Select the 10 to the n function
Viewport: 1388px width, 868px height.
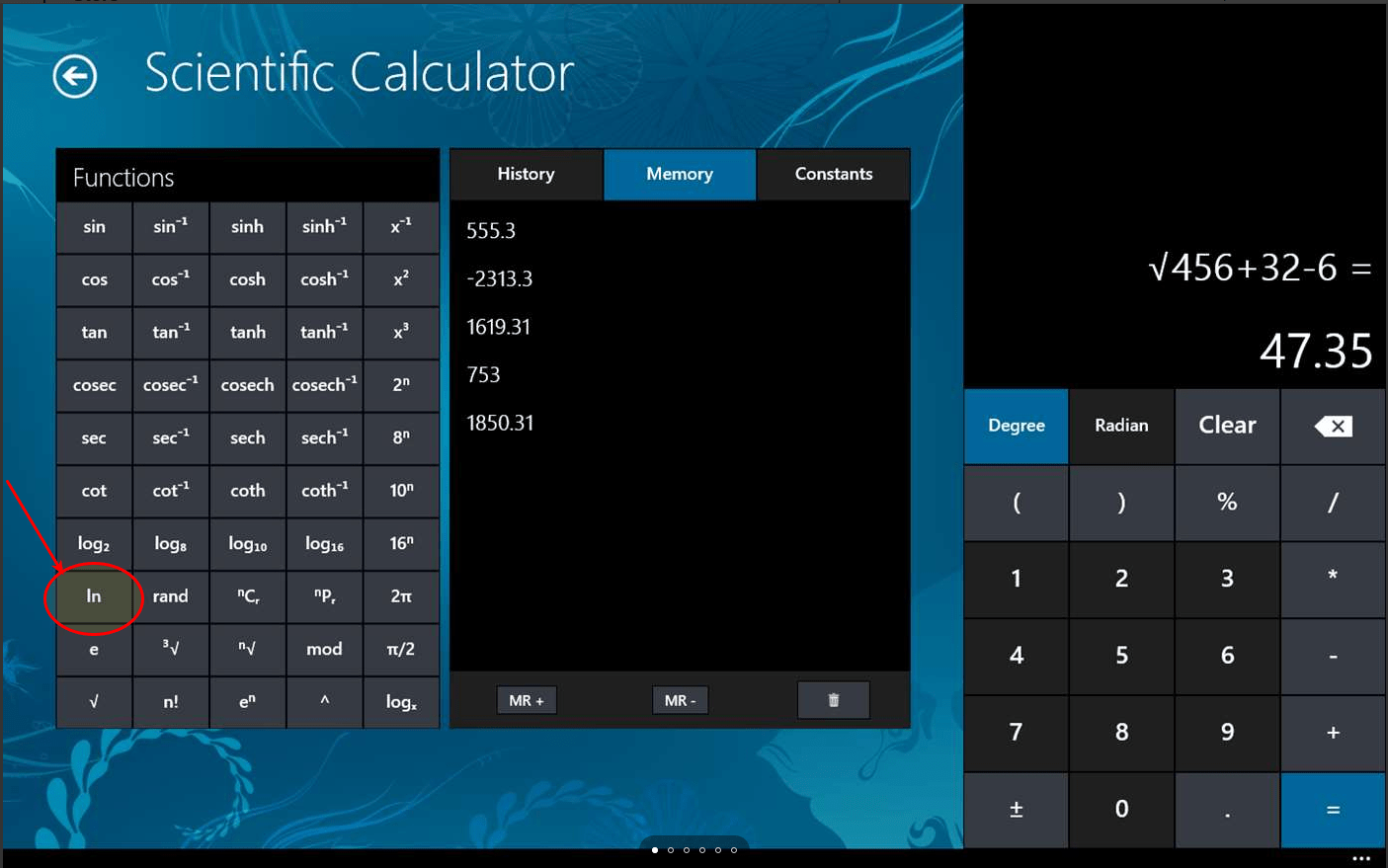click(x=401, y=490)
